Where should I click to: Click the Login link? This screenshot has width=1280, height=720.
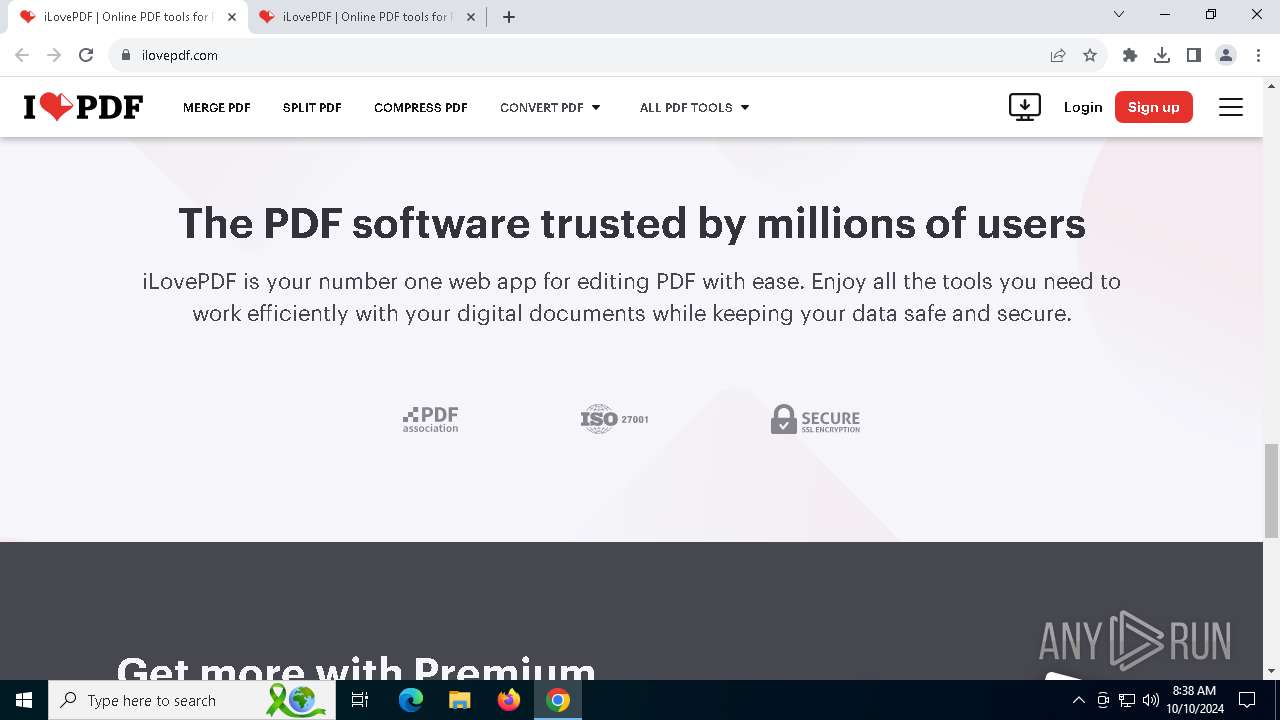(x=1083, y=107)
